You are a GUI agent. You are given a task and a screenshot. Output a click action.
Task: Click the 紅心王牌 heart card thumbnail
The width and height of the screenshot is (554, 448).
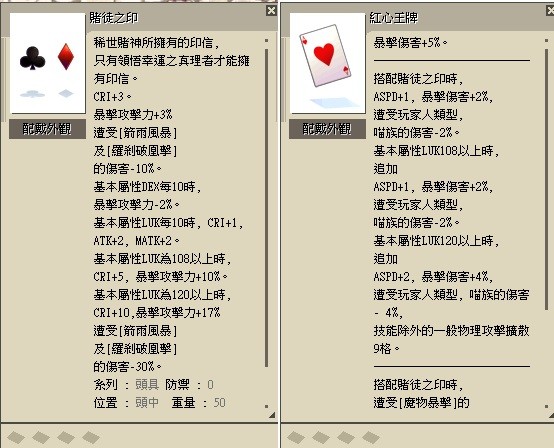(328, 63)
